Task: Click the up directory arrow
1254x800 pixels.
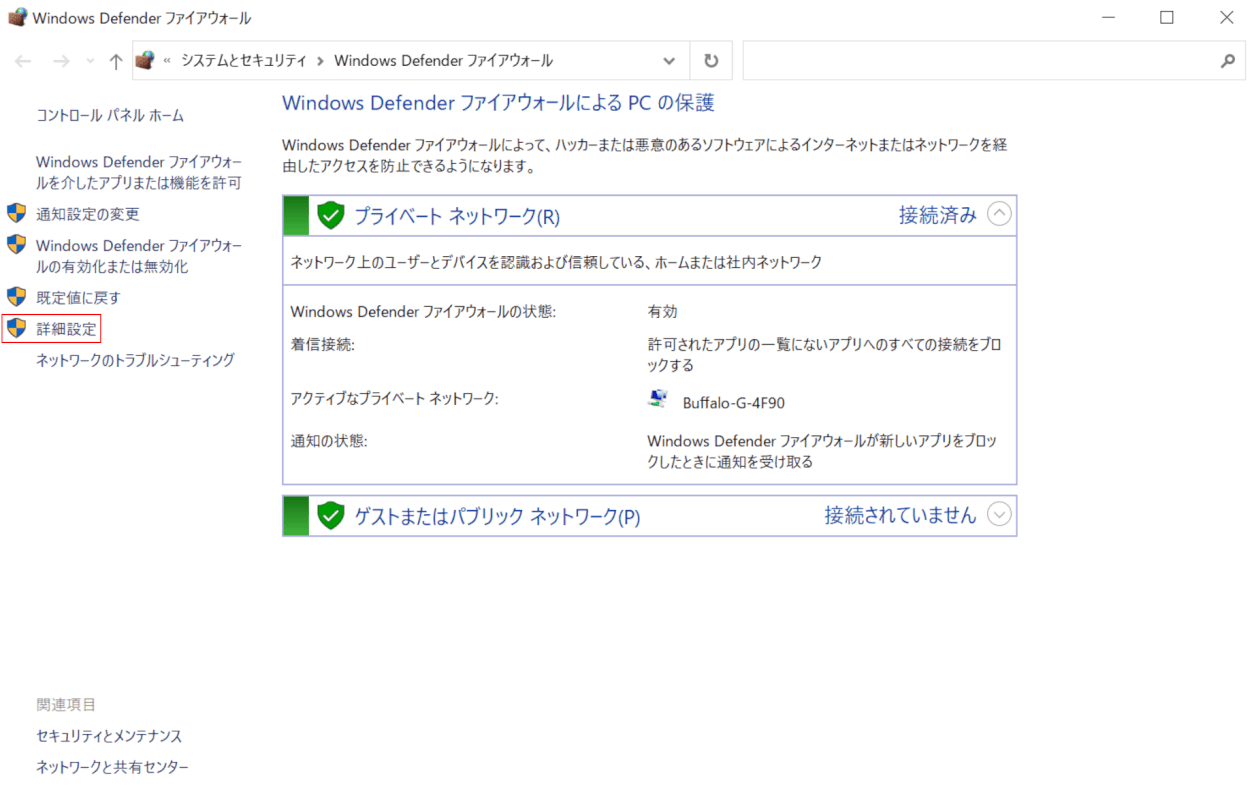Action: click(116, 61)
